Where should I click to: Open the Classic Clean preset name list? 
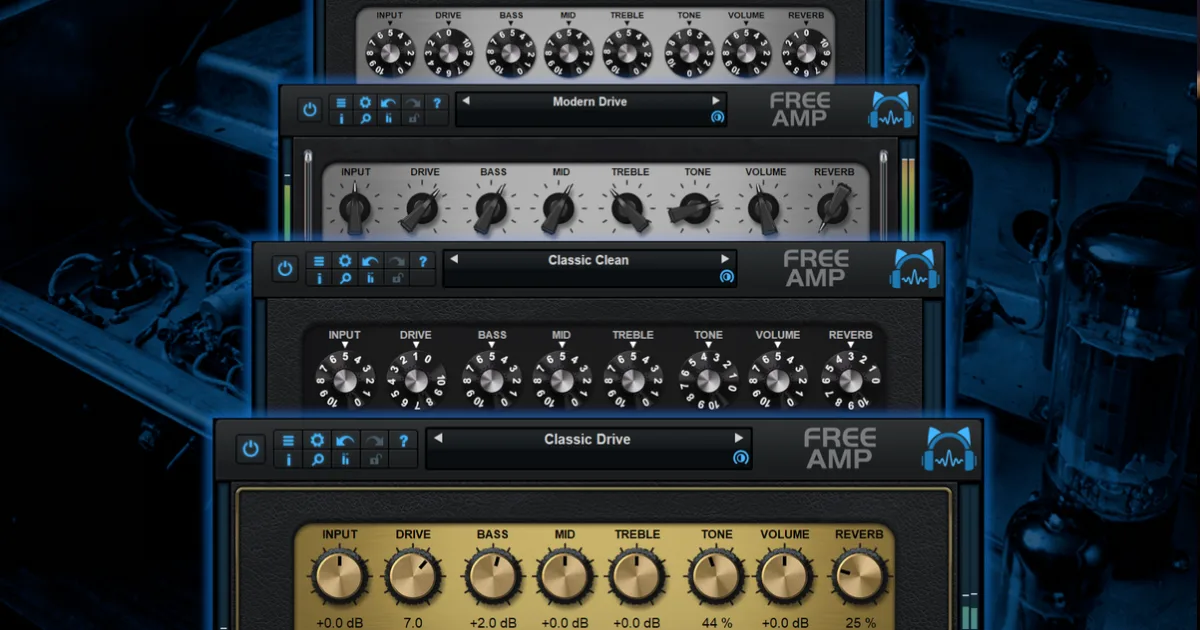(x=588, y=260)
